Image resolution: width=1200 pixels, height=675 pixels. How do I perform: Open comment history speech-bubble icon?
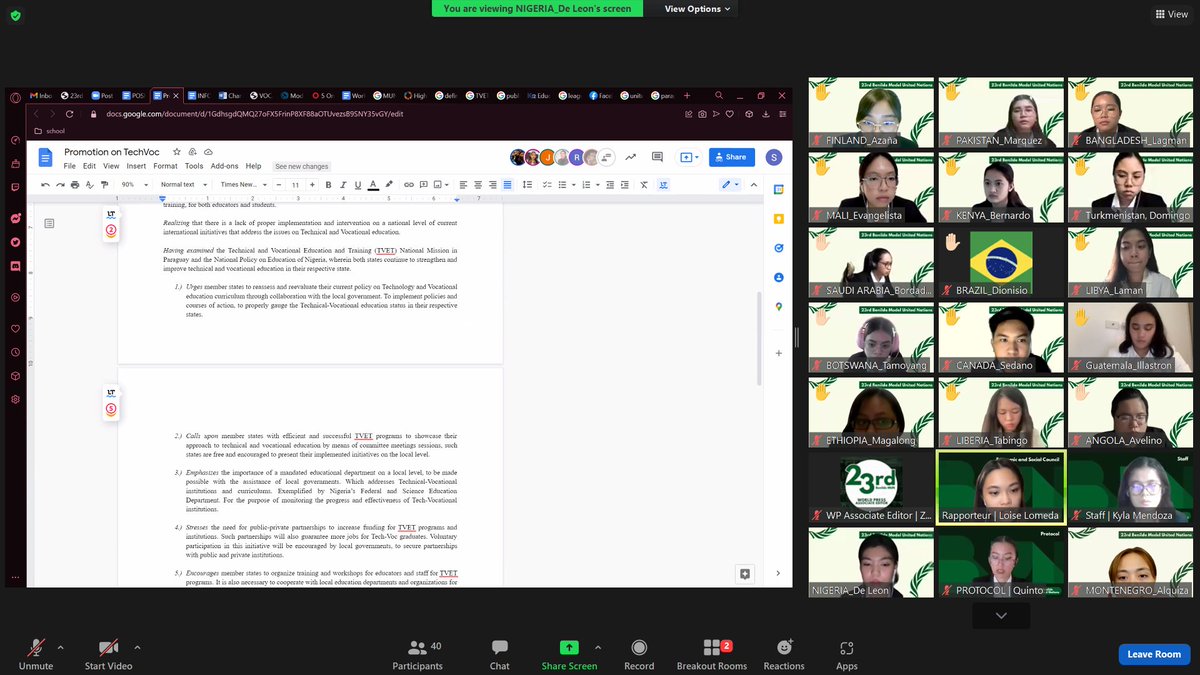pyautogui.click(x=657, y=157)
